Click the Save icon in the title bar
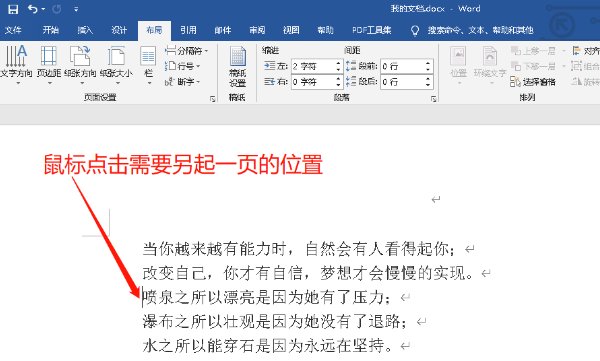The image size is (600, 361). tap(13, 9)
